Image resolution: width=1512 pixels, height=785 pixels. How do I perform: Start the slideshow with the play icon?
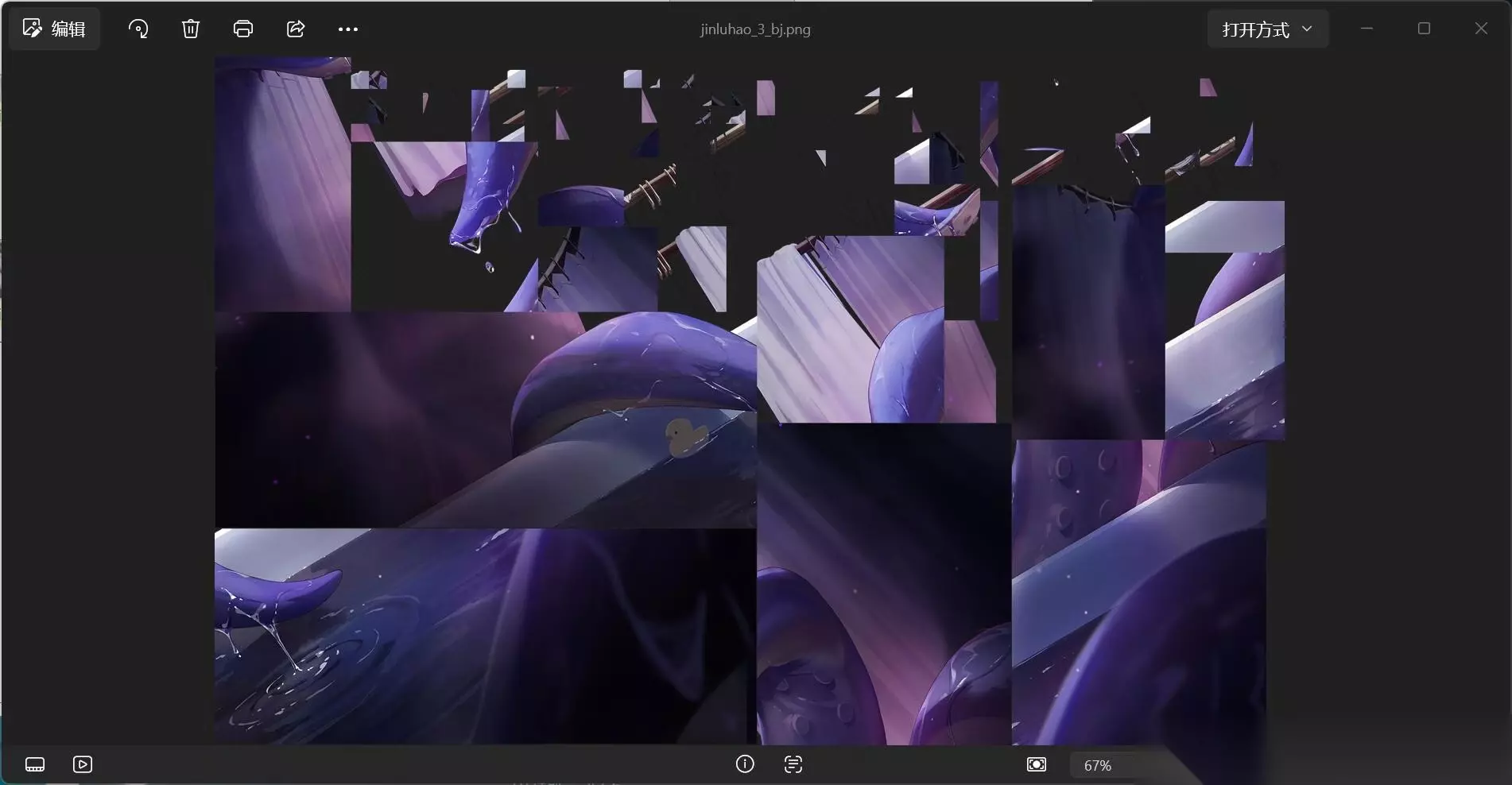point(83,764)
